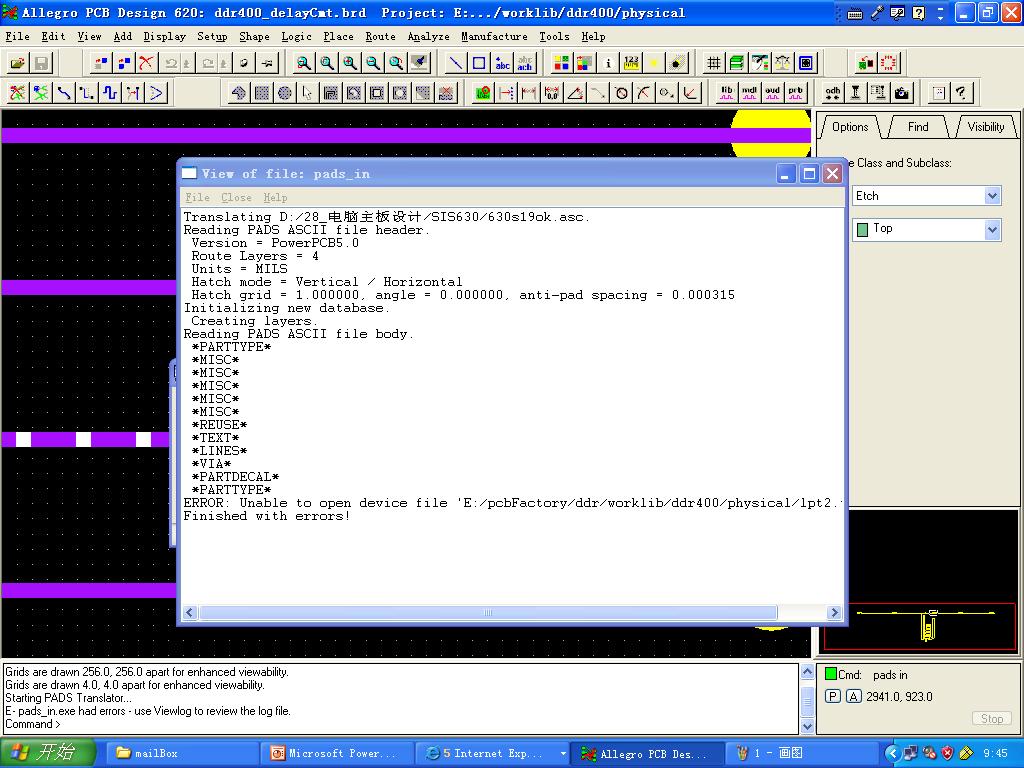The width and height of the screenshot is (1024, 768).
Task: Open the Start button on taskbar
Action: coord(48,753)
